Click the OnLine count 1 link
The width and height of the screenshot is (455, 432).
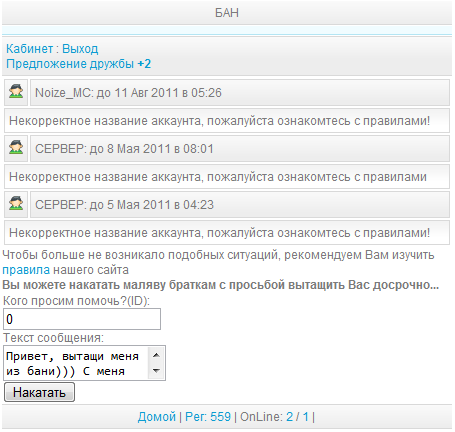click(306, 417)
